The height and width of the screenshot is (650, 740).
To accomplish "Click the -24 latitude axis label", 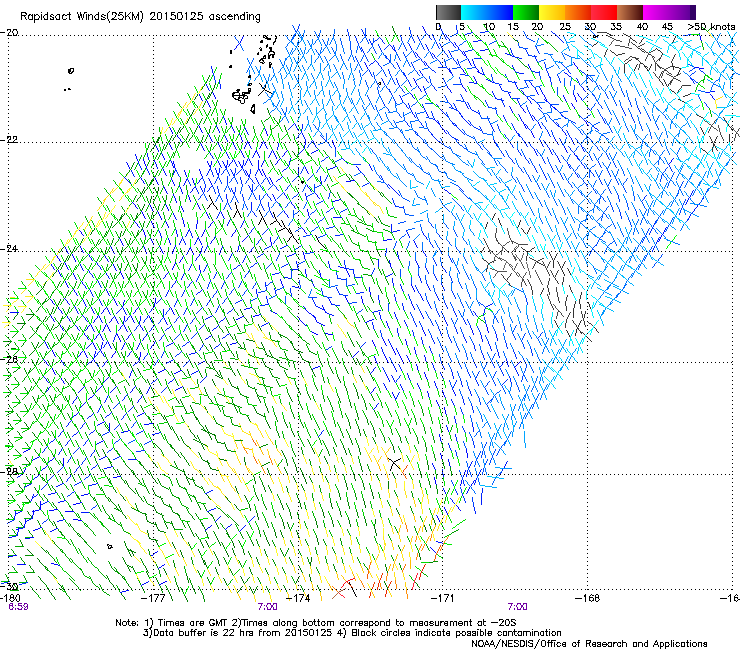I will pyautogui.click(x=9, y=249).
